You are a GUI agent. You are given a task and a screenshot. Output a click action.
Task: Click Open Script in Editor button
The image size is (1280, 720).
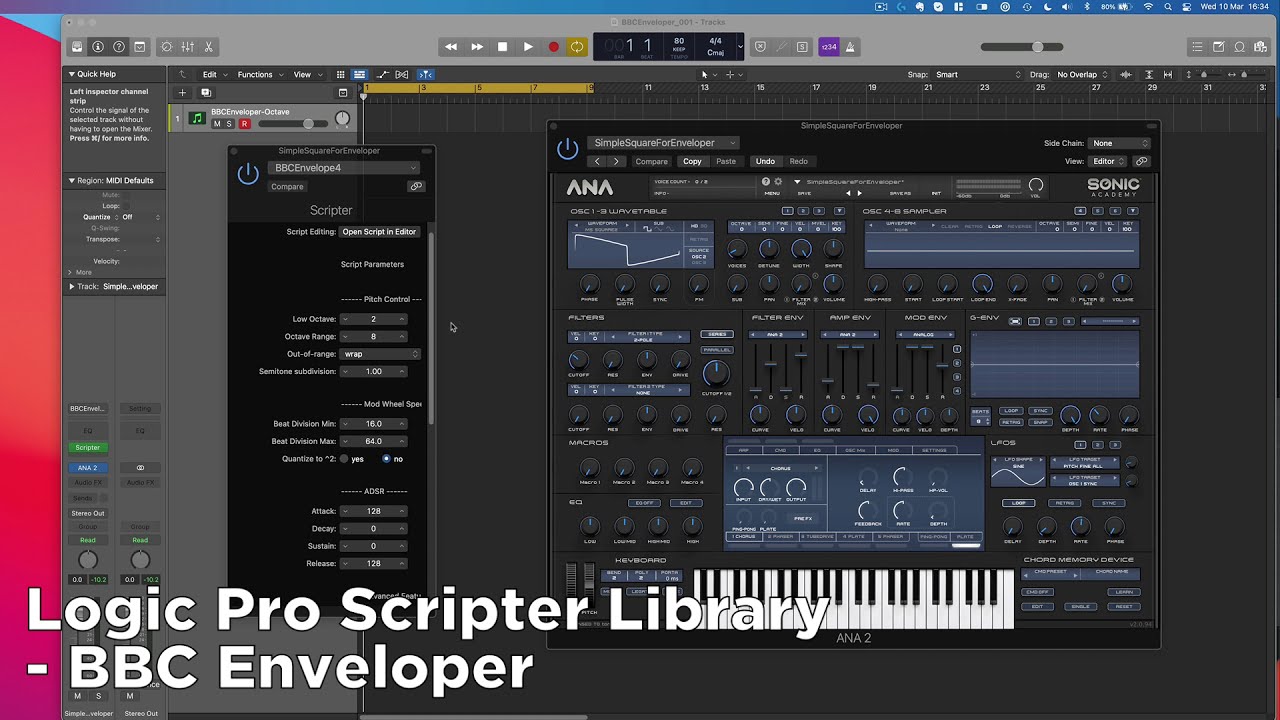pyautogui.click(x=379, y=232)
